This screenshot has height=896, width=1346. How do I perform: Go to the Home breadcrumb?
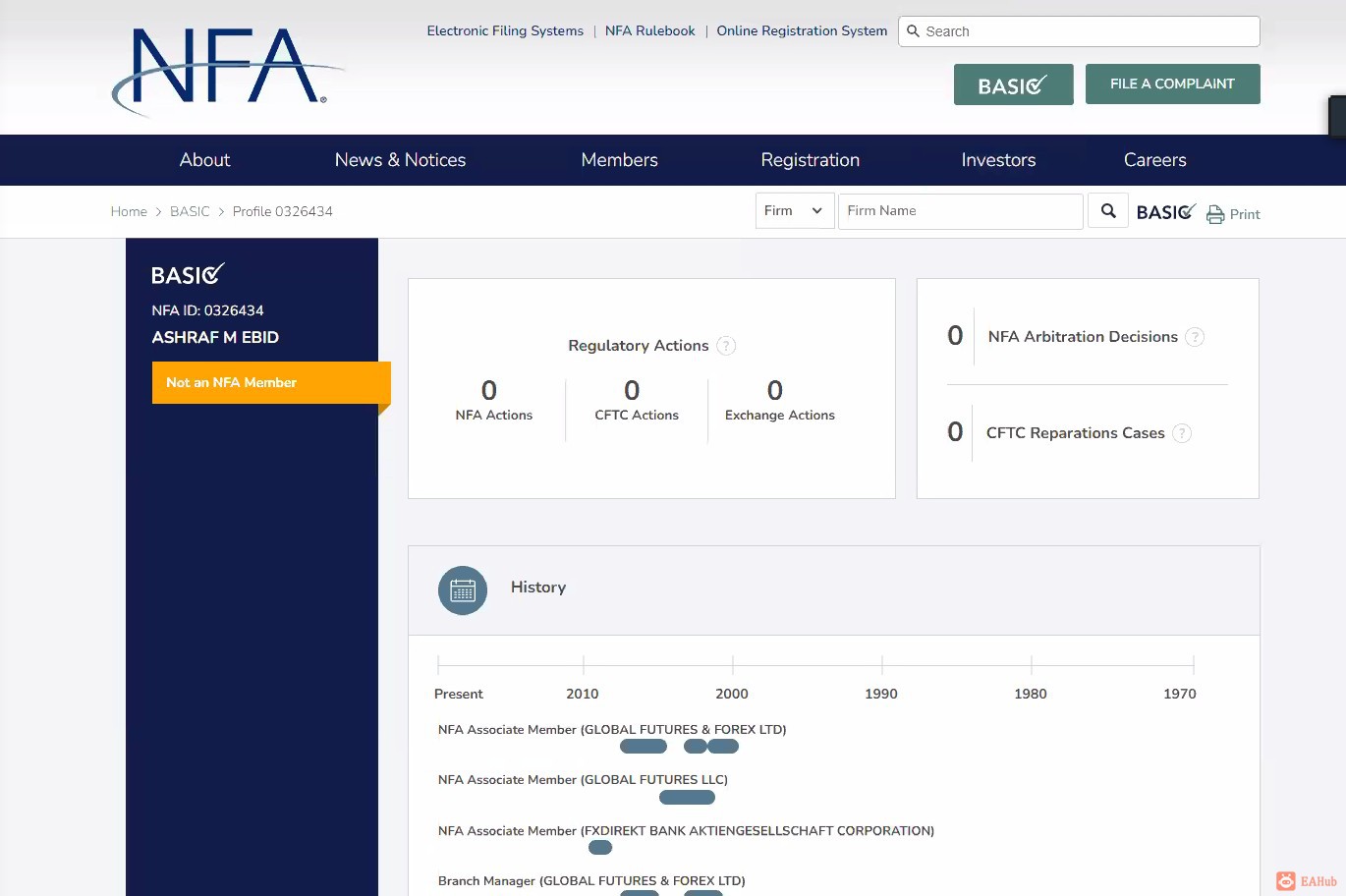(x=129, y=211)
